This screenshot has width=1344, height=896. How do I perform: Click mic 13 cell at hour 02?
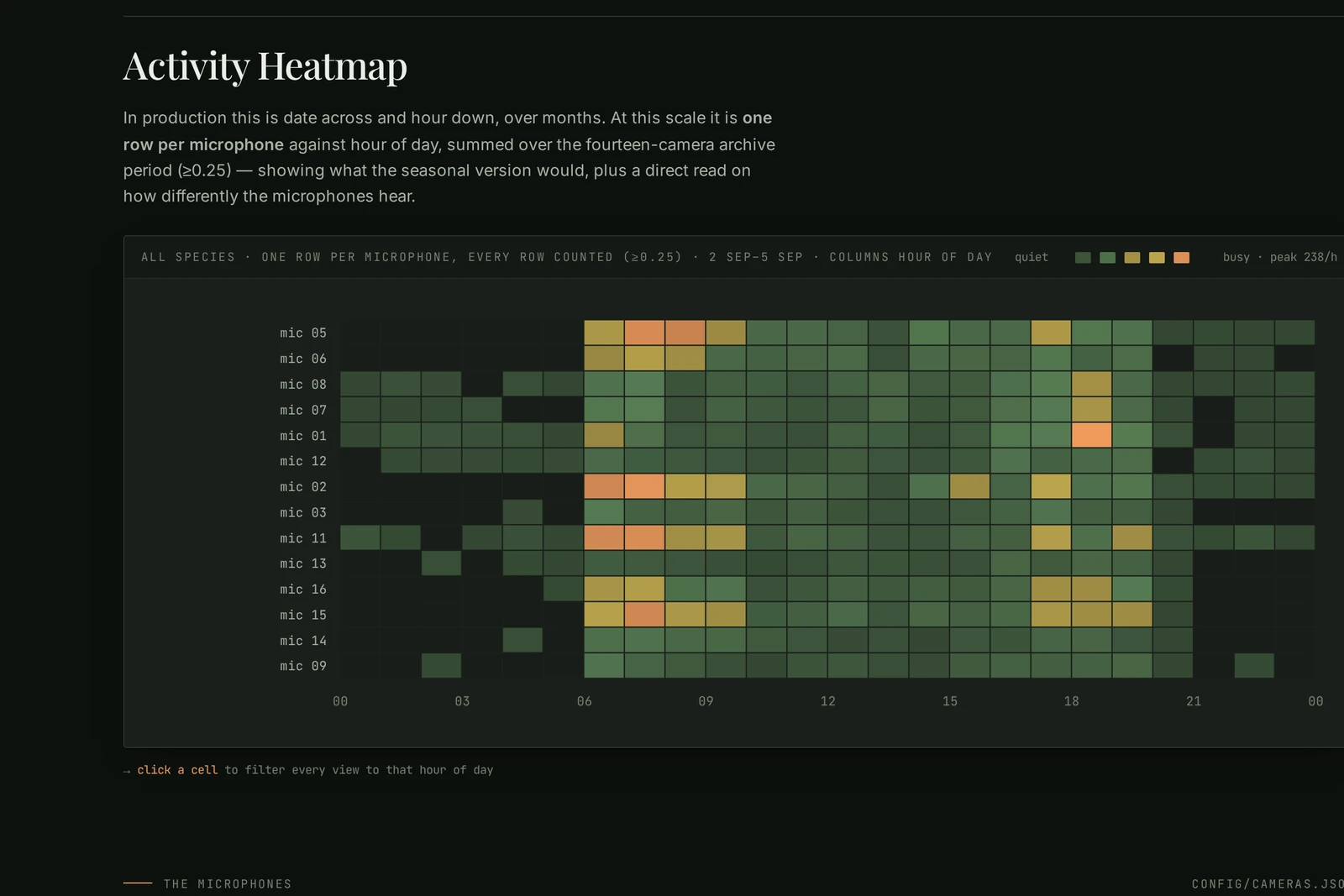tap(441, 563)
